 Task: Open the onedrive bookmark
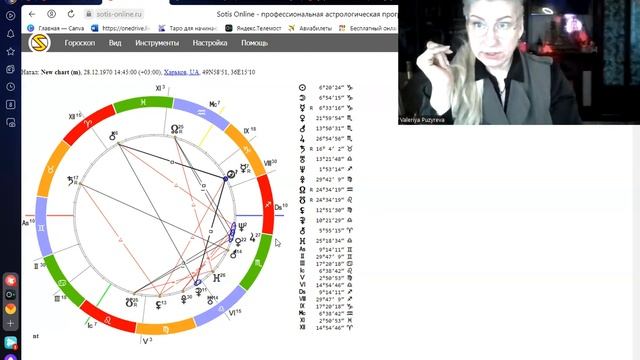[120, 28]
